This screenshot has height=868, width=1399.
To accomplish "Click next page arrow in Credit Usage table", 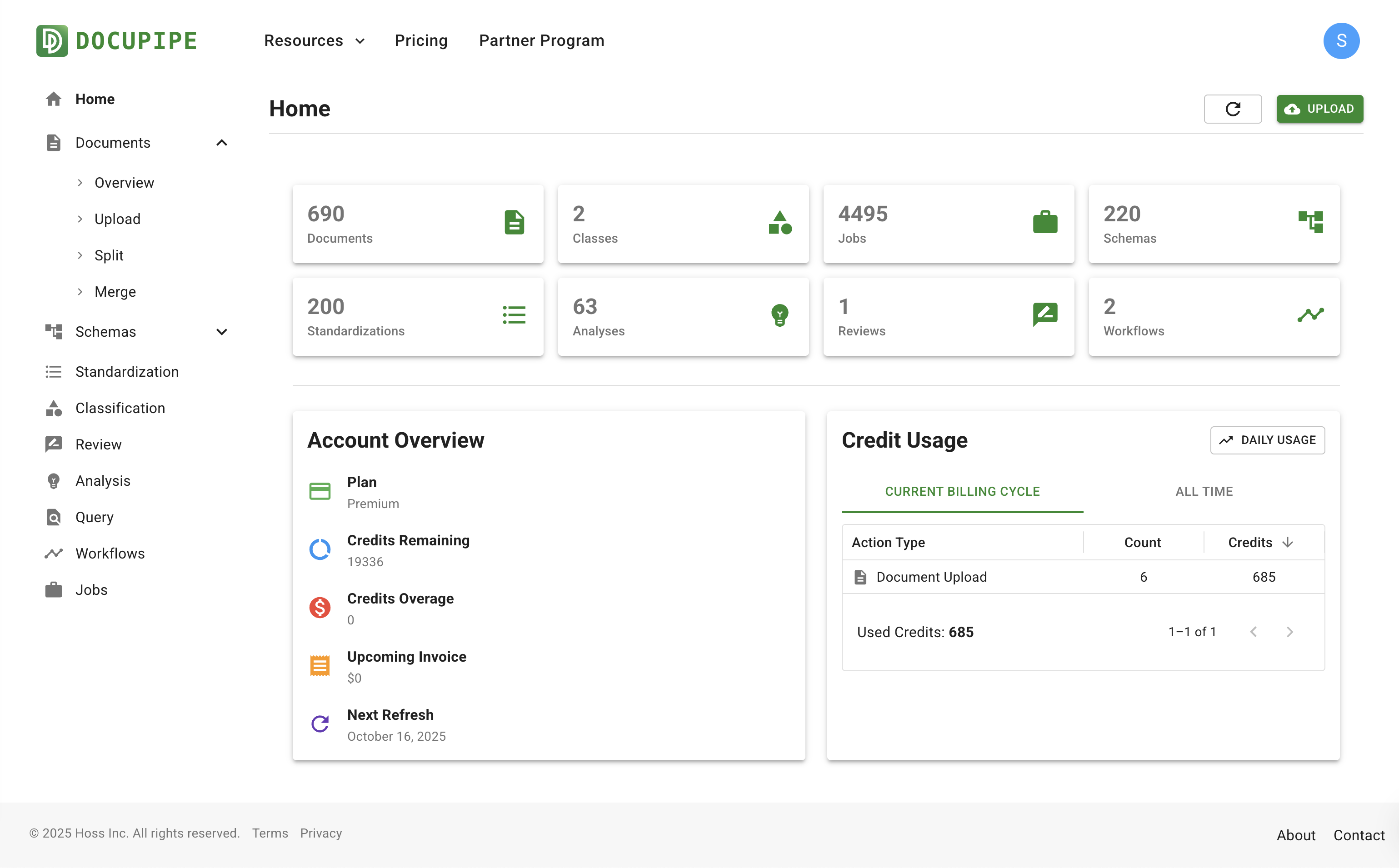I will point(1290,632).
